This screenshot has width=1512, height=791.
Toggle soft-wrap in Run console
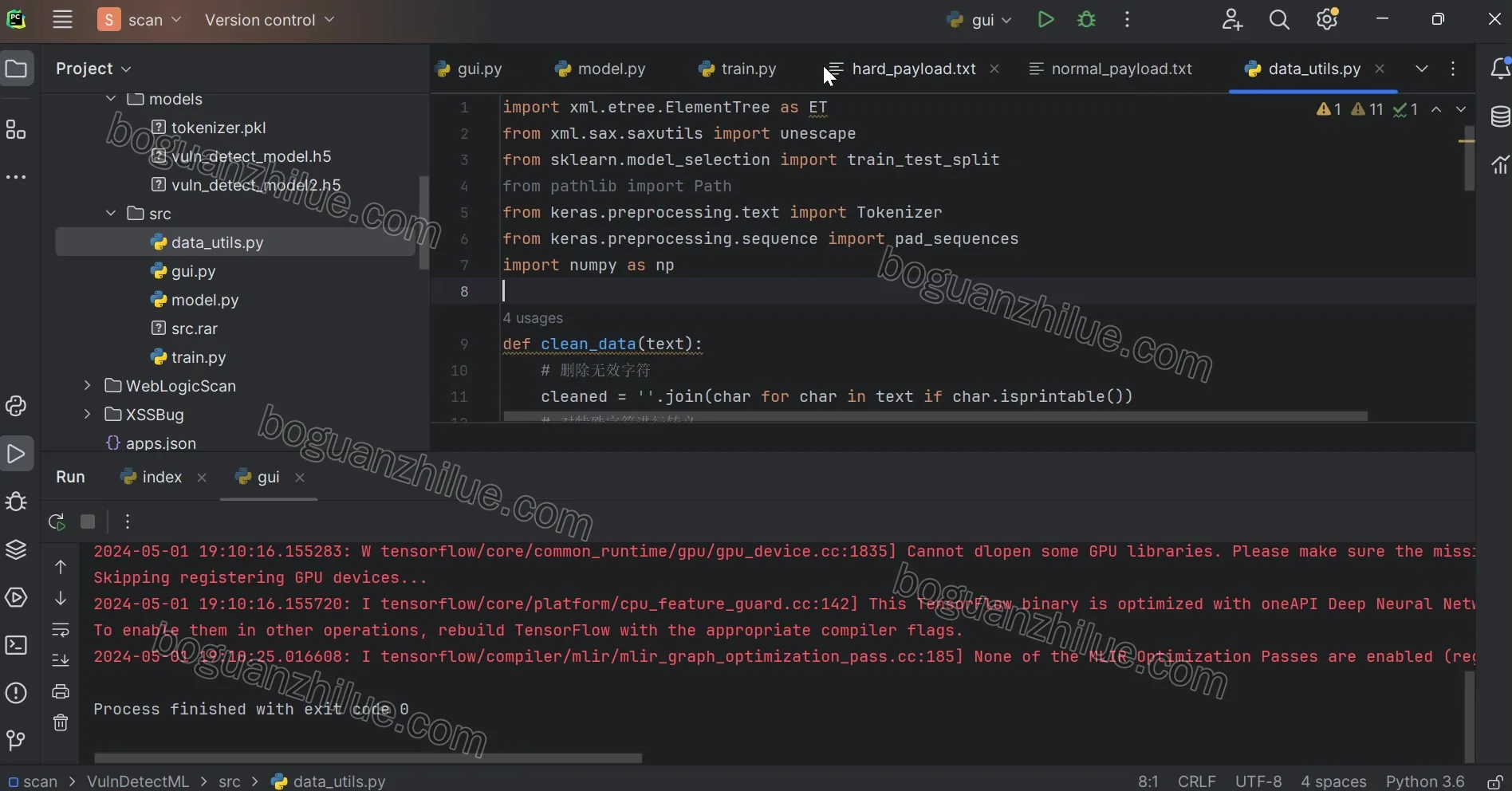click(x=61, y=630)
